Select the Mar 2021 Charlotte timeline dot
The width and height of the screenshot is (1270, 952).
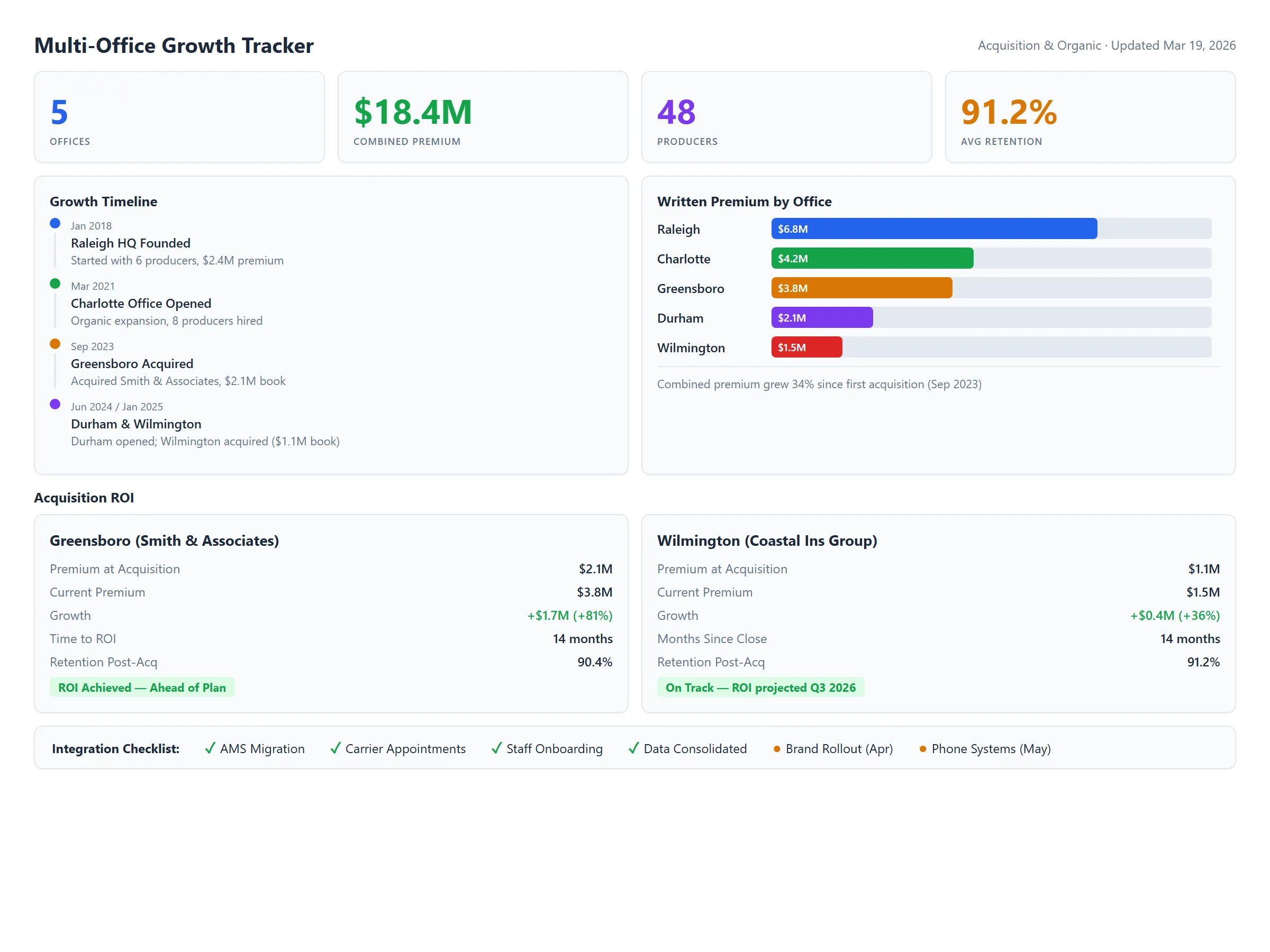[x=55, y=283]
